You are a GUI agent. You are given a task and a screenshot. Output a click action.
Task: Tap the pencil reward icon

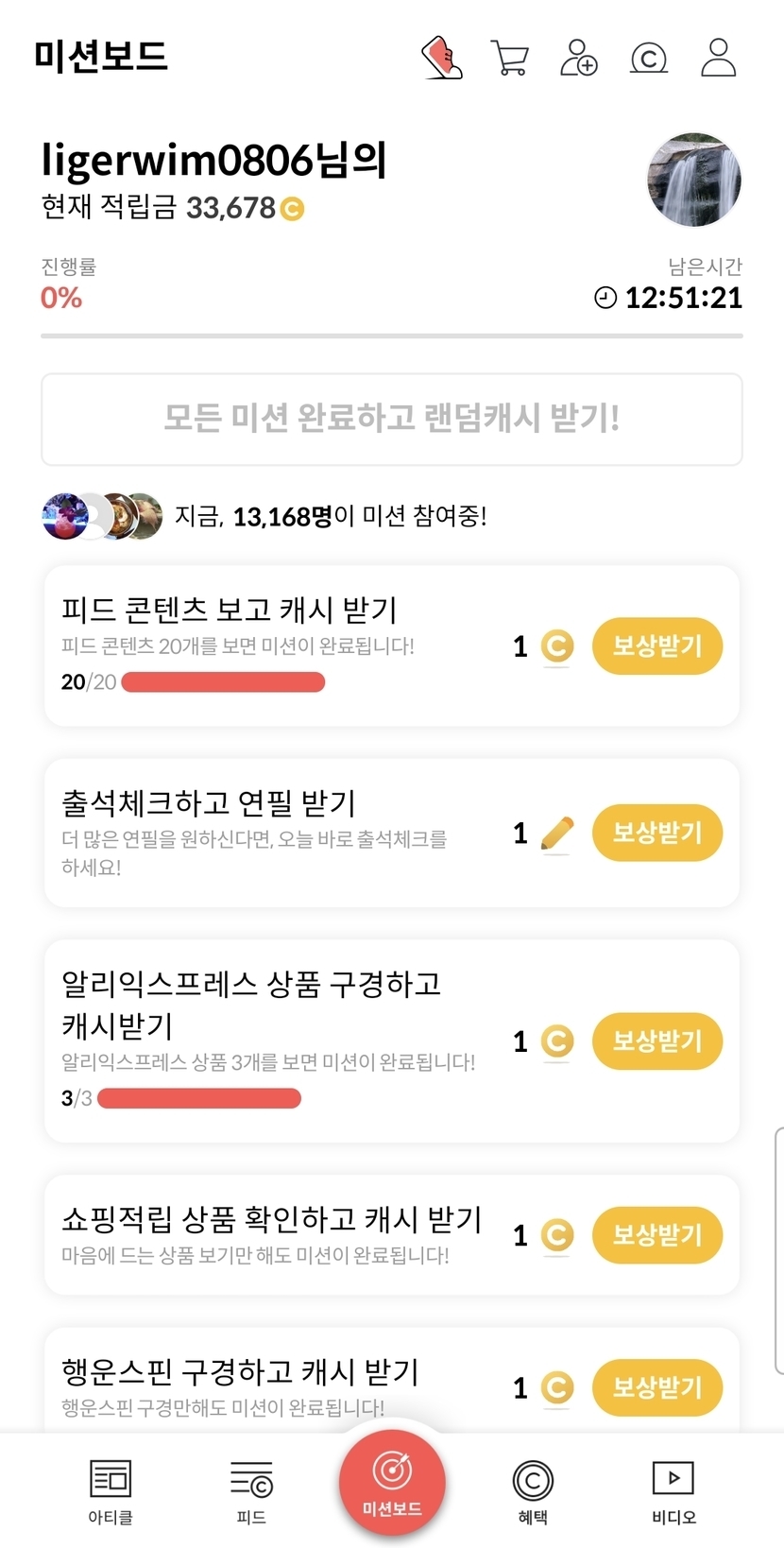click(557, 834)
